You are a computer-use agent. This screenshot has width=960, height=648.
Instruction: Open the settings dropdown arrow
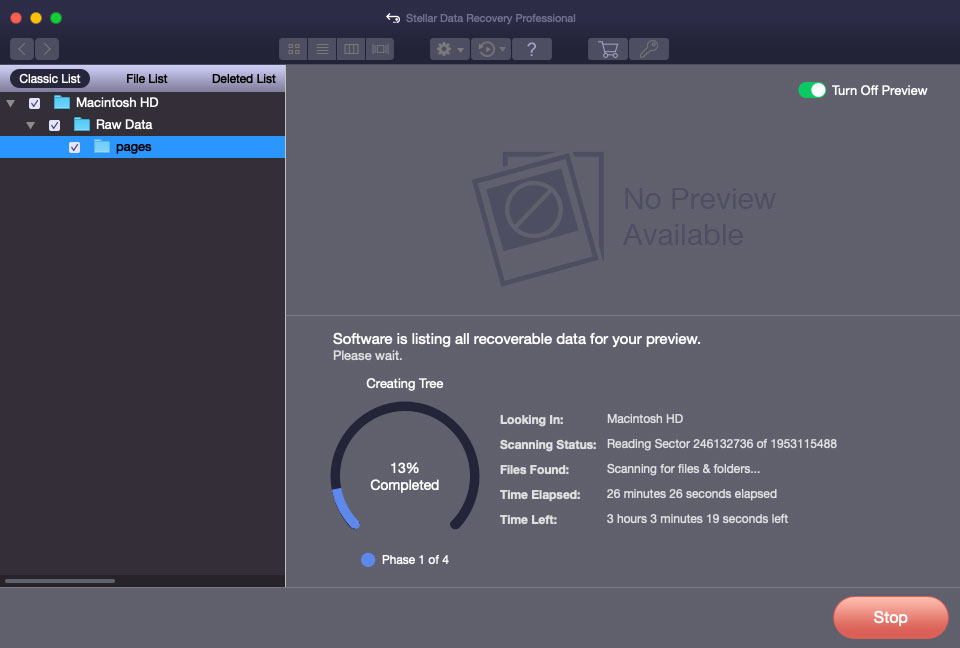click(x=460, y=48)
